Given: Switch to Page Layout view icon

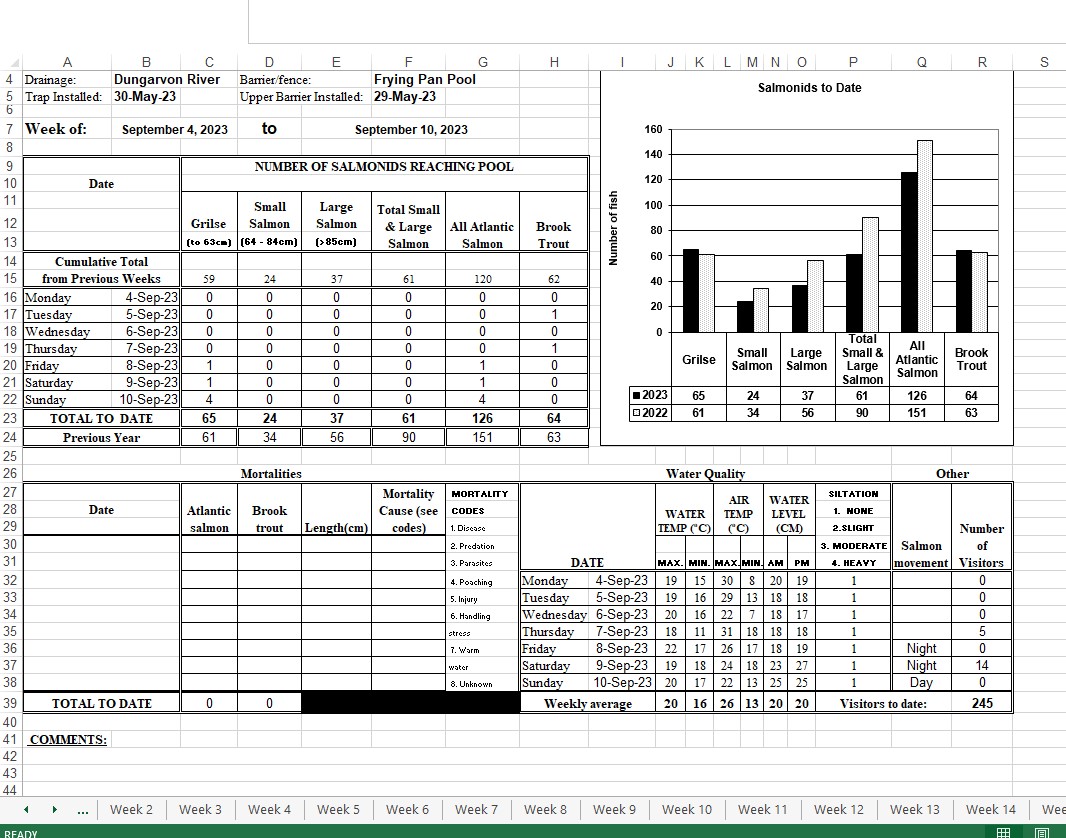Looking at the screenshot, I should click(x=1041, y=833).
